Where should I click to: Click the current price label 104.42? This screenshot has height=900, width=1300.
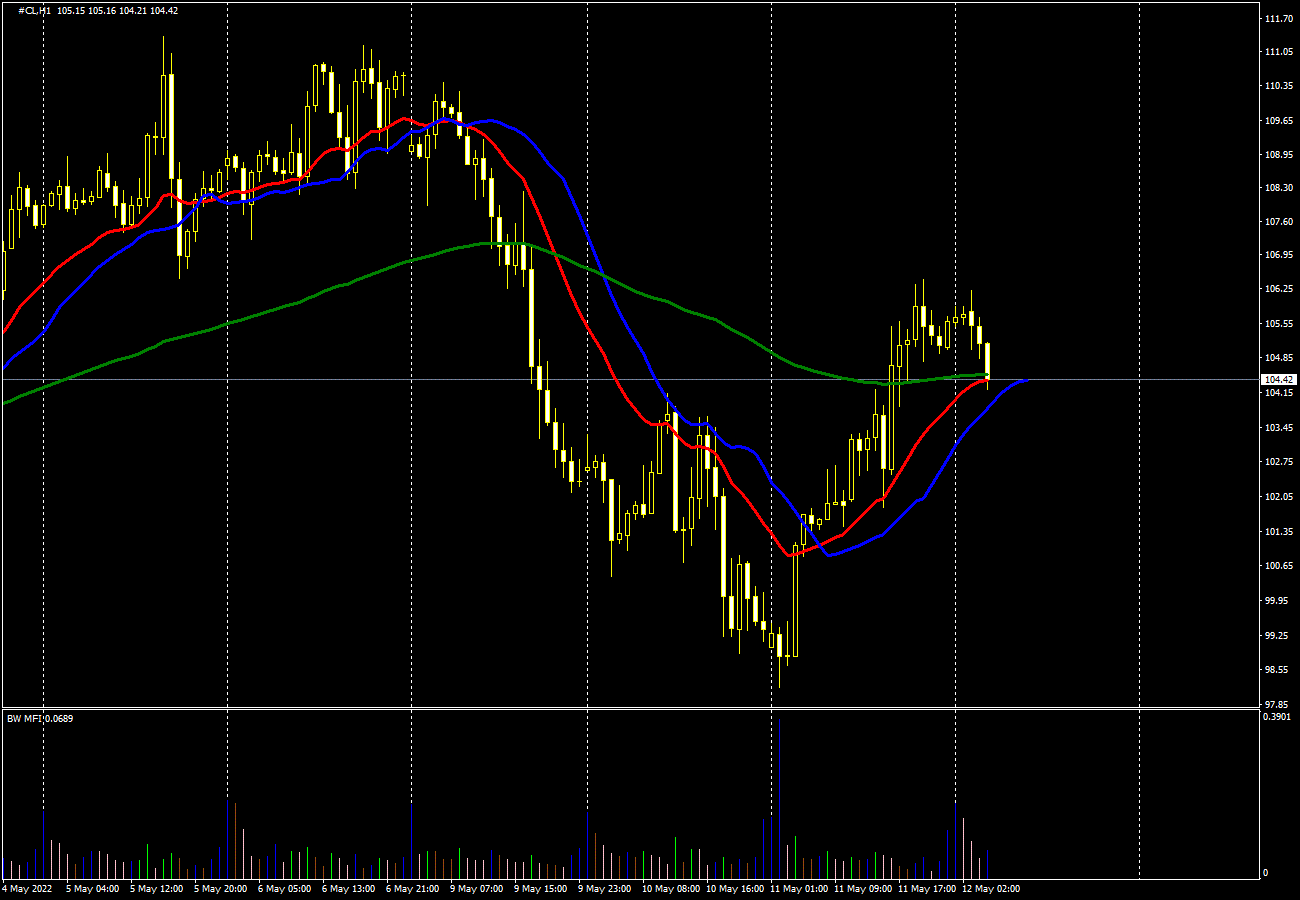[x=1279, y=380]
